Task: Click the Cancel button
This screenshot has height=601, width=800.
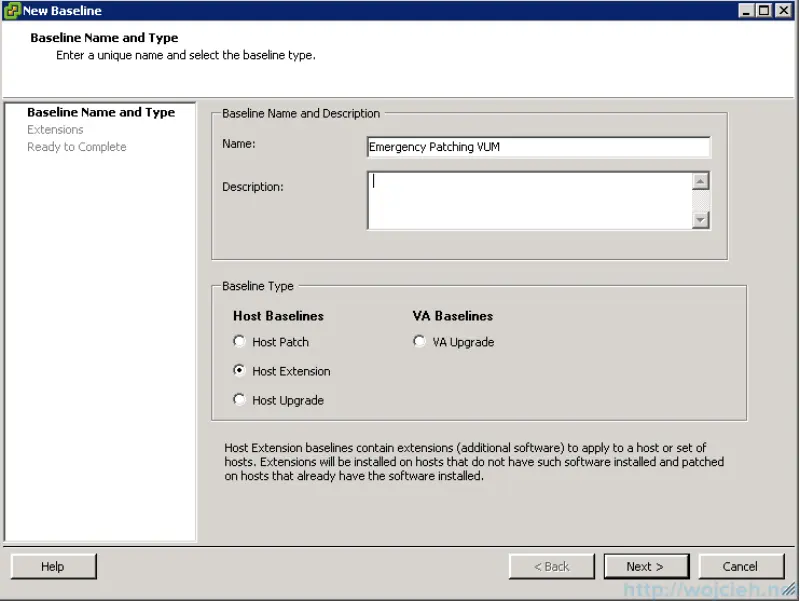Action: pyautogui.click(x=741, y=566)
